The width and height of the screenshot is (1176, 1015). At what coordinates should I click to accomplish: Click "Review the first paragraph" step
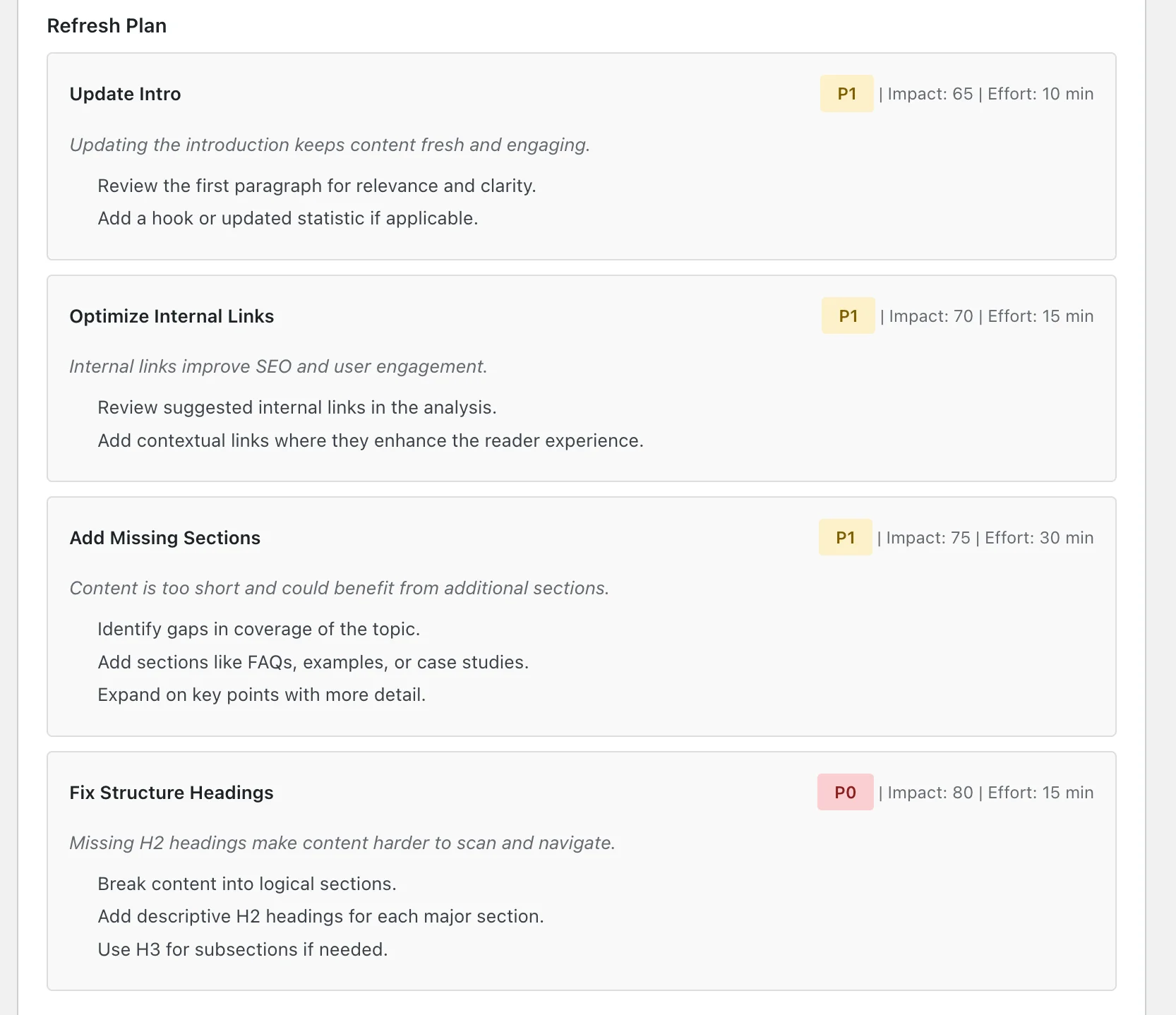(x=316, y=186)
